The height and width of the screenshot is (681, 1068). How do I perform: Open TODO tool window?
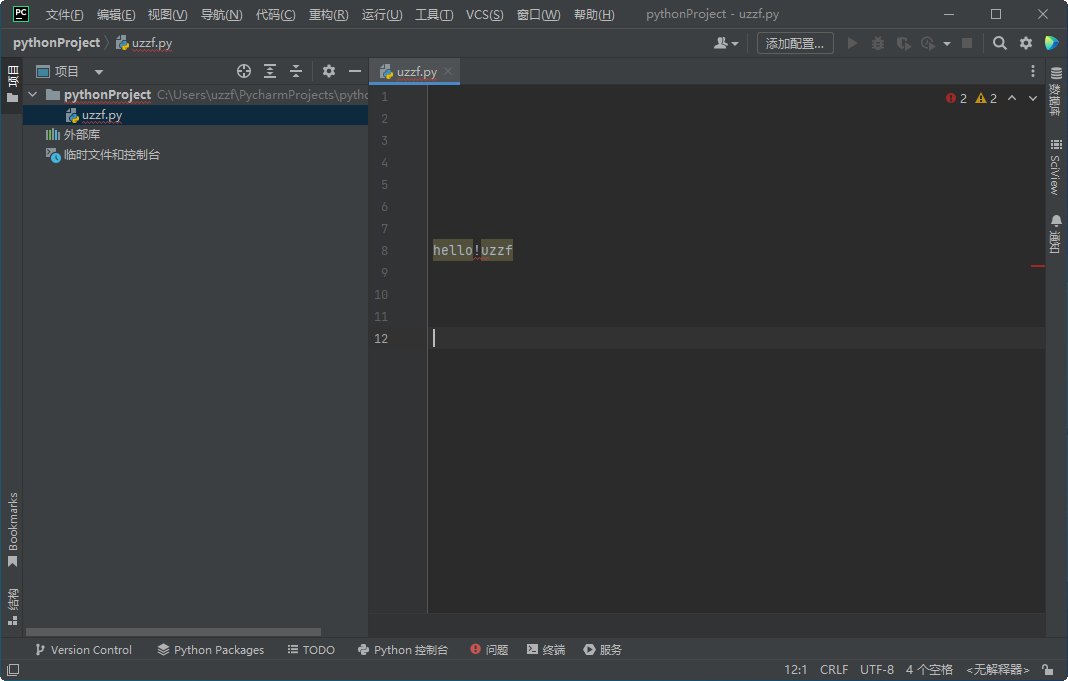coord(311,650)
